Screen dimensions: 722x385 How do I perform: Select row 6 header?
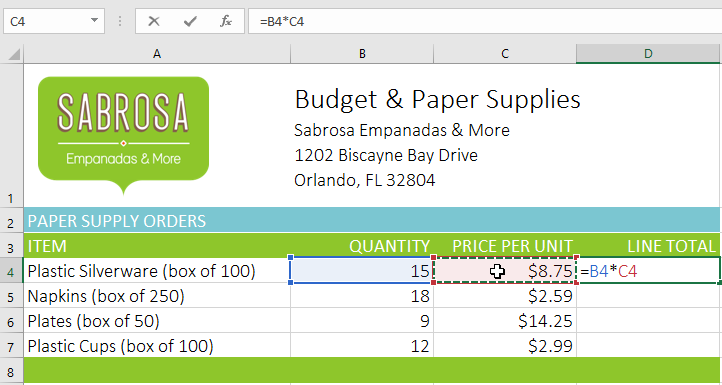[x=12, y=321]
